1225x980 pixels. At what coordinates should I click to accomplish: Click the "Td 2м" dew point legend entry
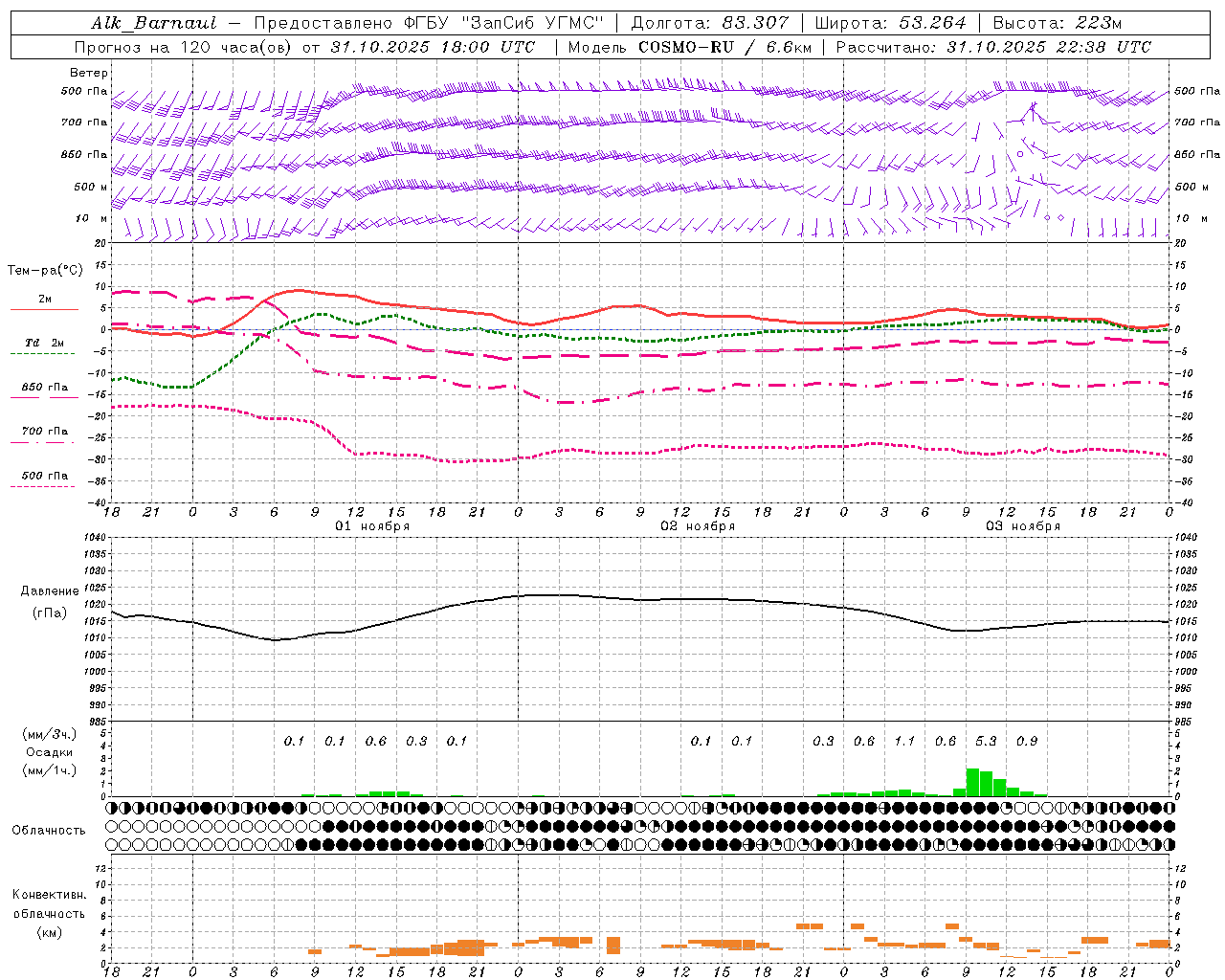(x=45, y=343)
